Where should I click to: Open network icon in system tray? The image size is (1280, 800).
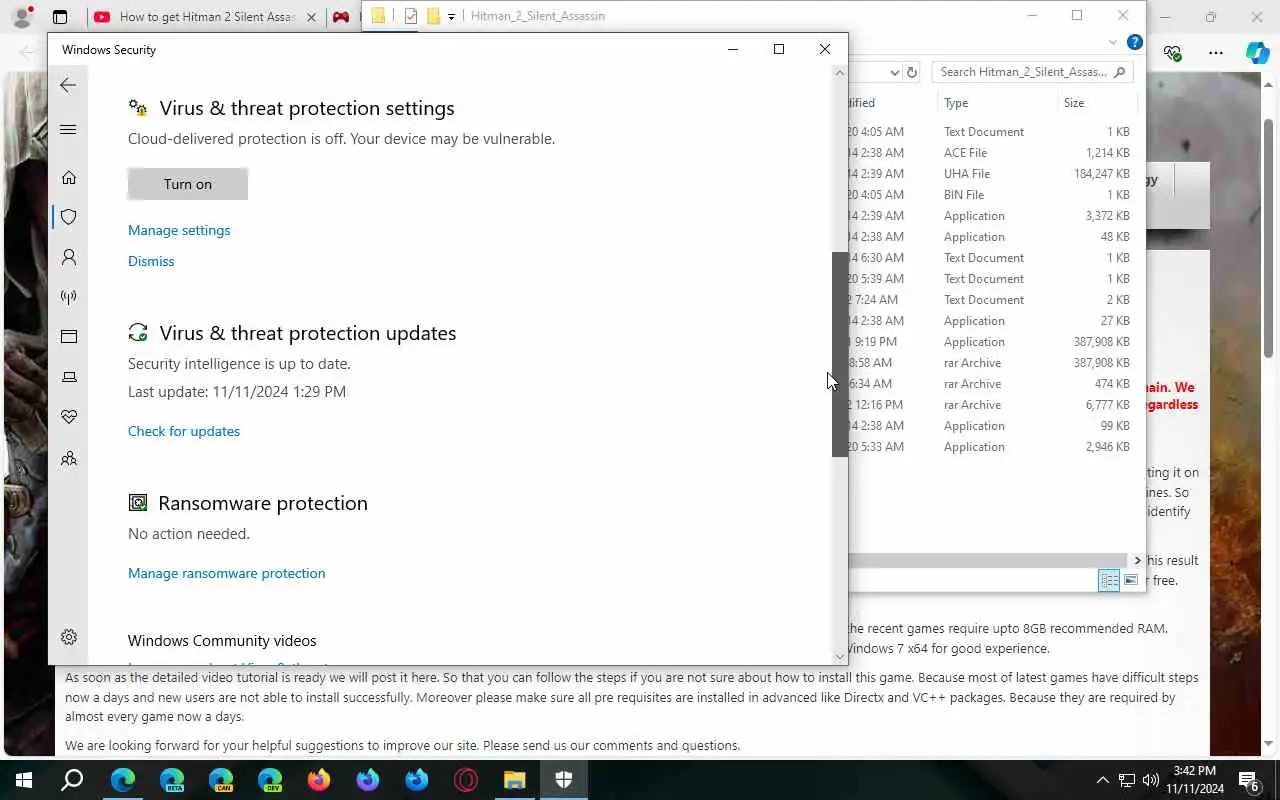(1127, 780)
